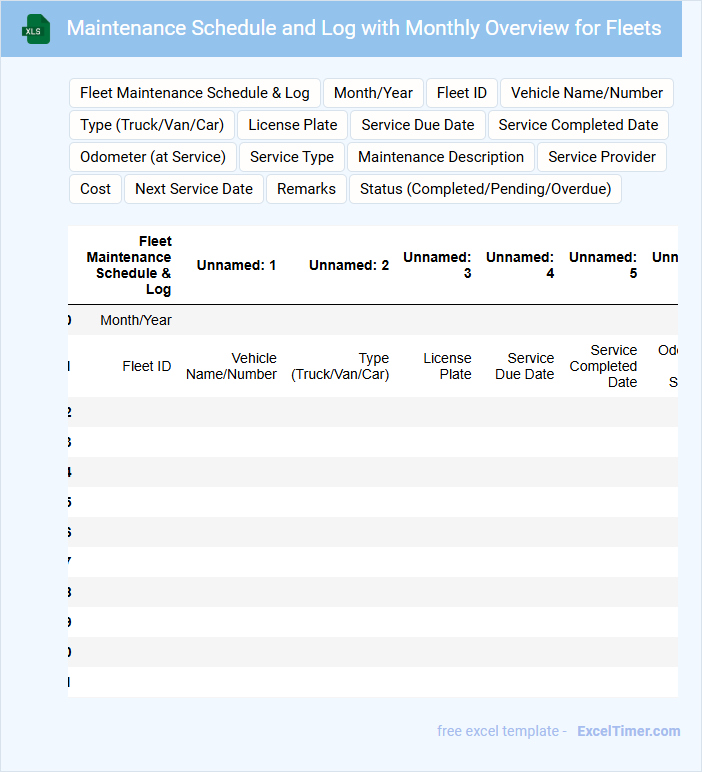
Task: Click the Service Type tag
Action: [x=292, y=157]
